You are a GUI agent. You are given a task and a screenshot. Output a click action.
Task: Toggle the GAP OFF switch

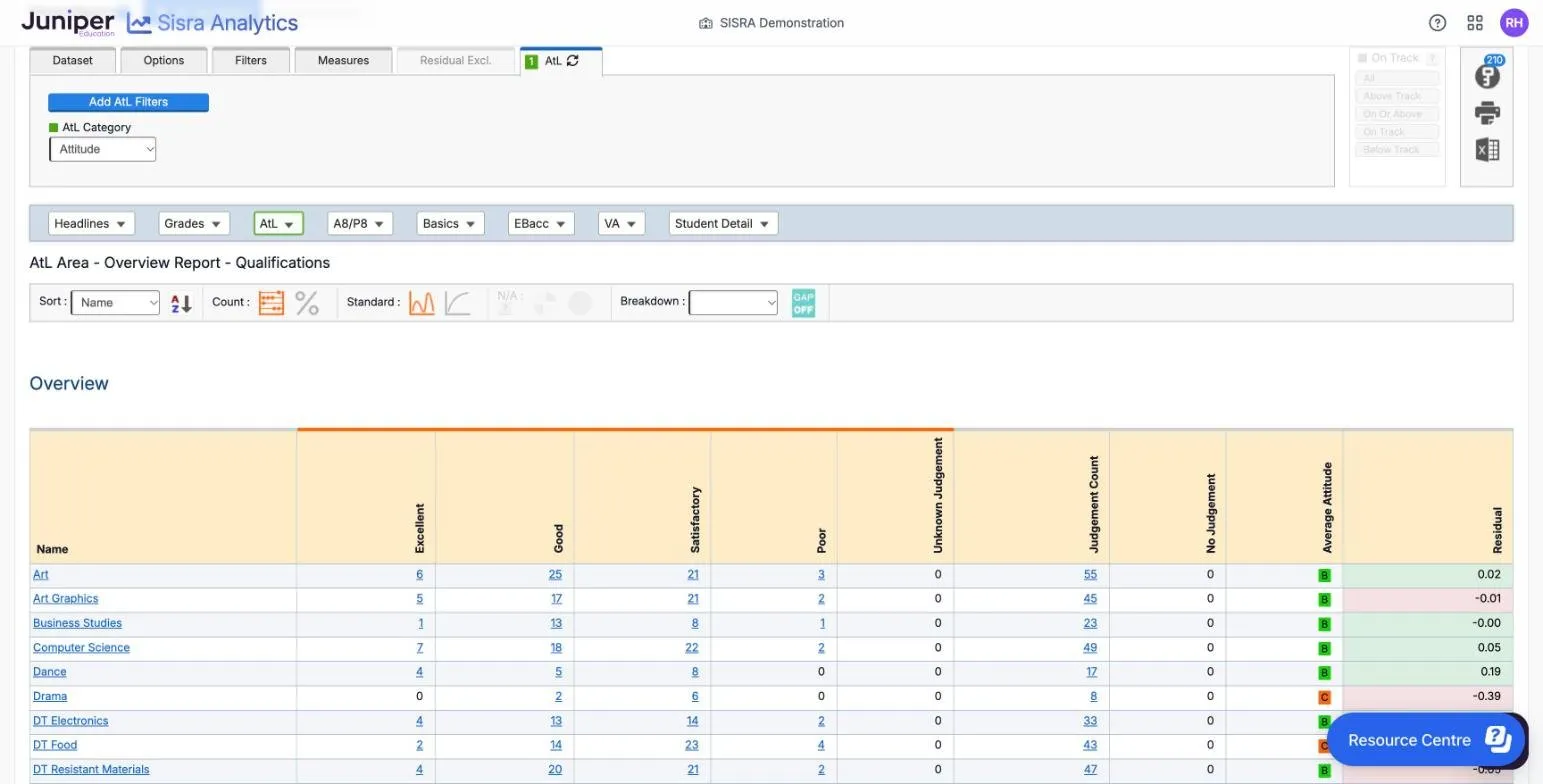click(x=803, y=303)
